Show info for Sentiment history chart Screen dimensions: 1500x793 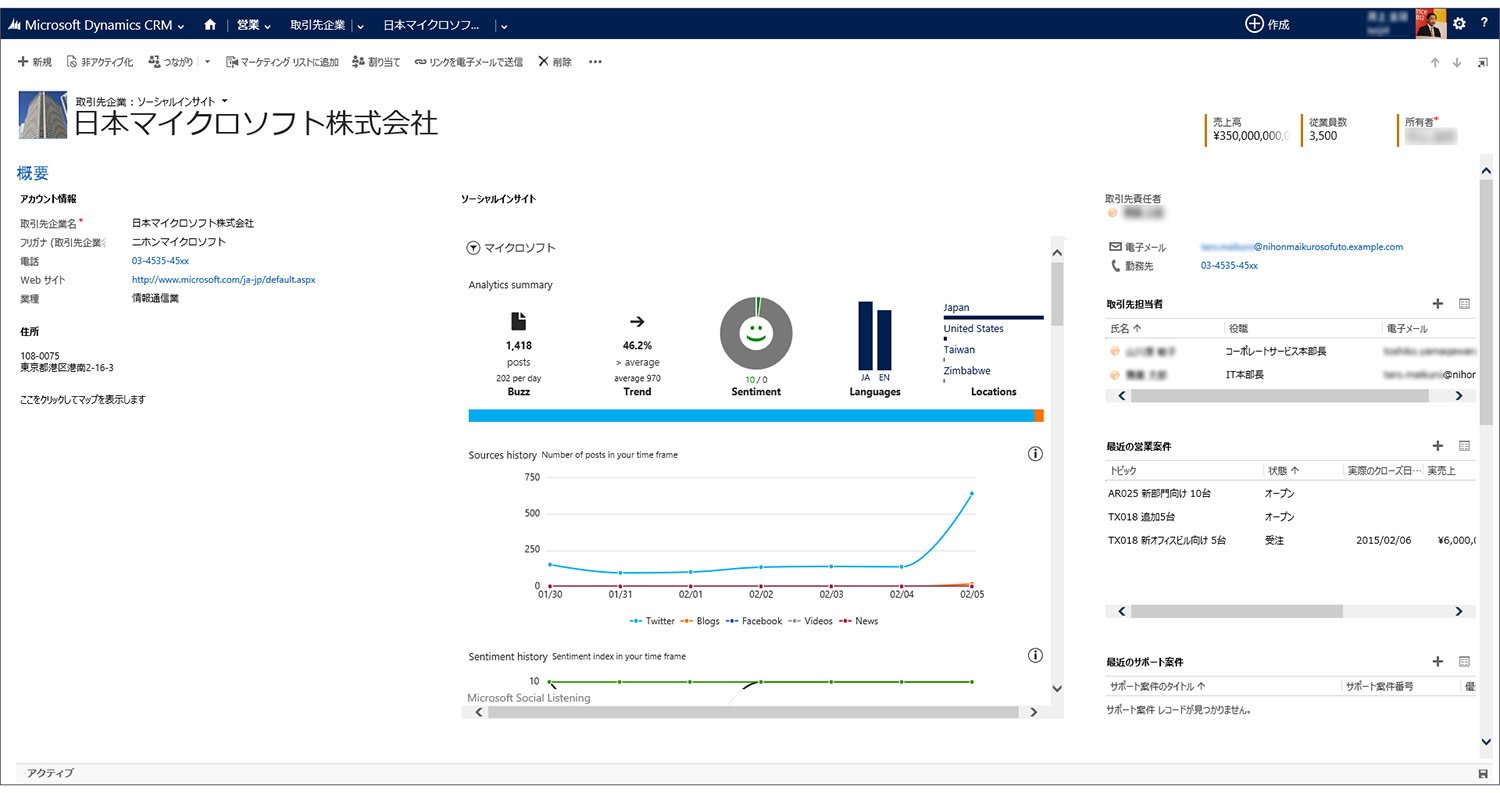tap(1035, 656)
